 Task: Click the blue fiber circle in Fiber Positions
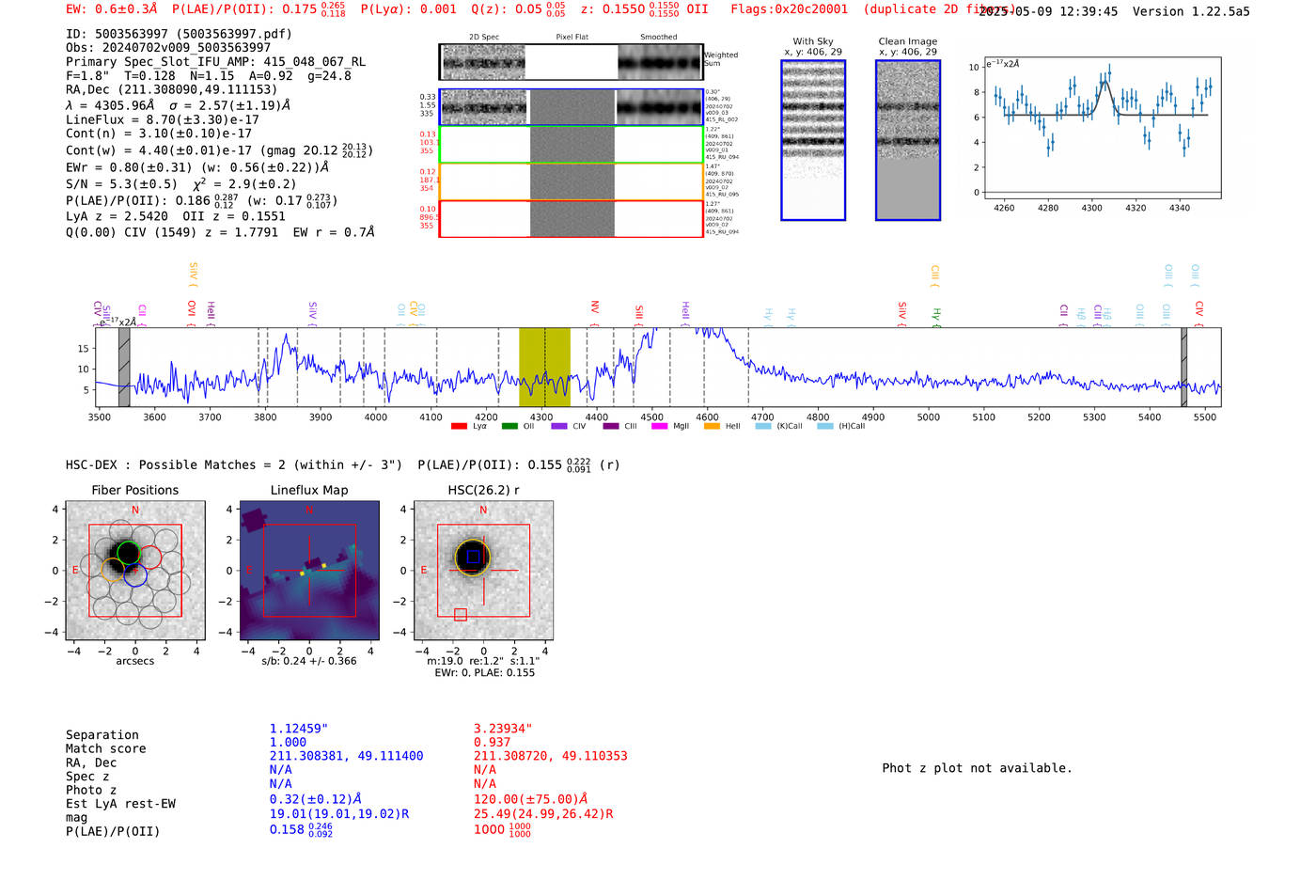(135, 575)
